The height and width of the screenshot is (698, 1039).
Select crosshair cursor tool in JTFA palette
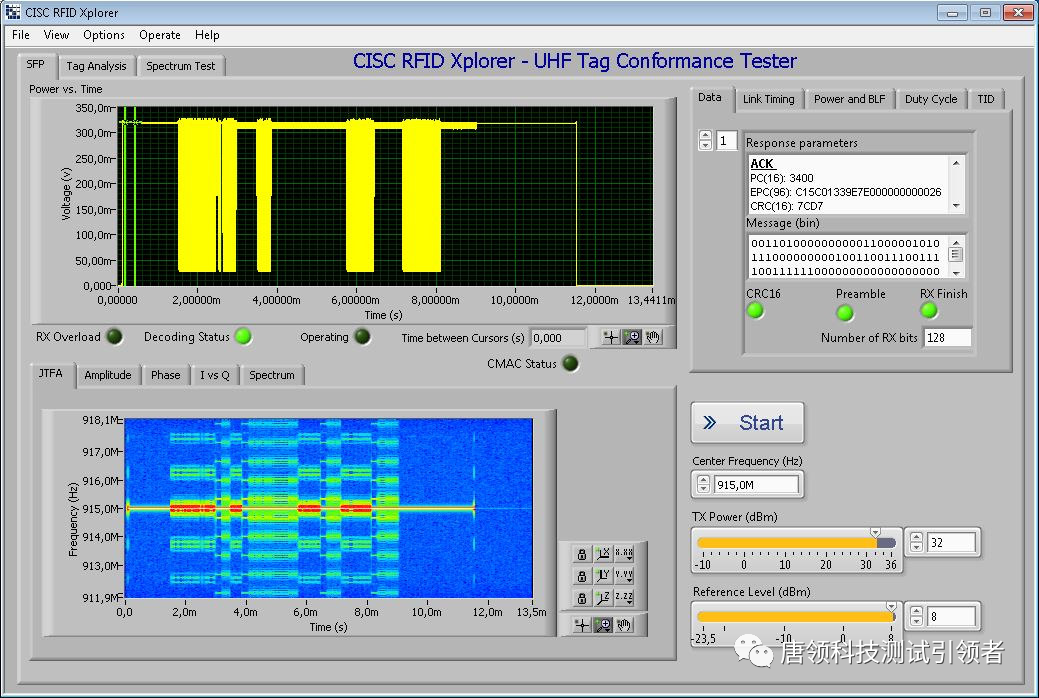click(x=582, y=625)
